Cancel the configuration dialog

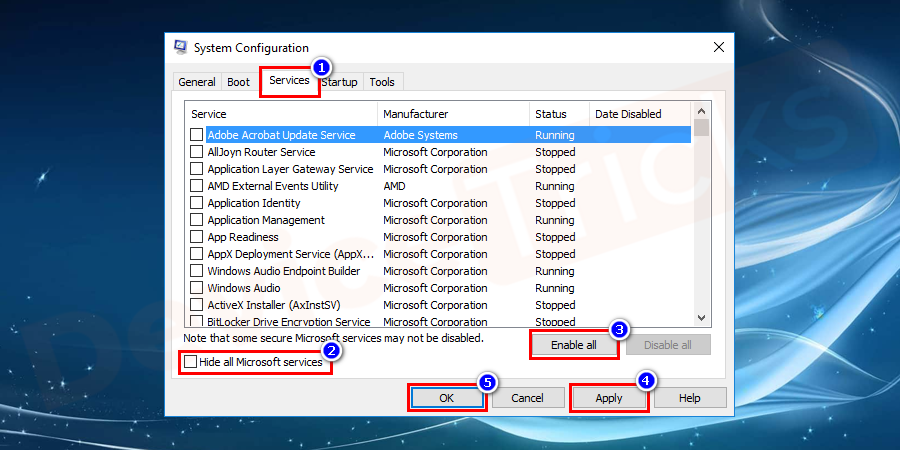click(527, 398)
